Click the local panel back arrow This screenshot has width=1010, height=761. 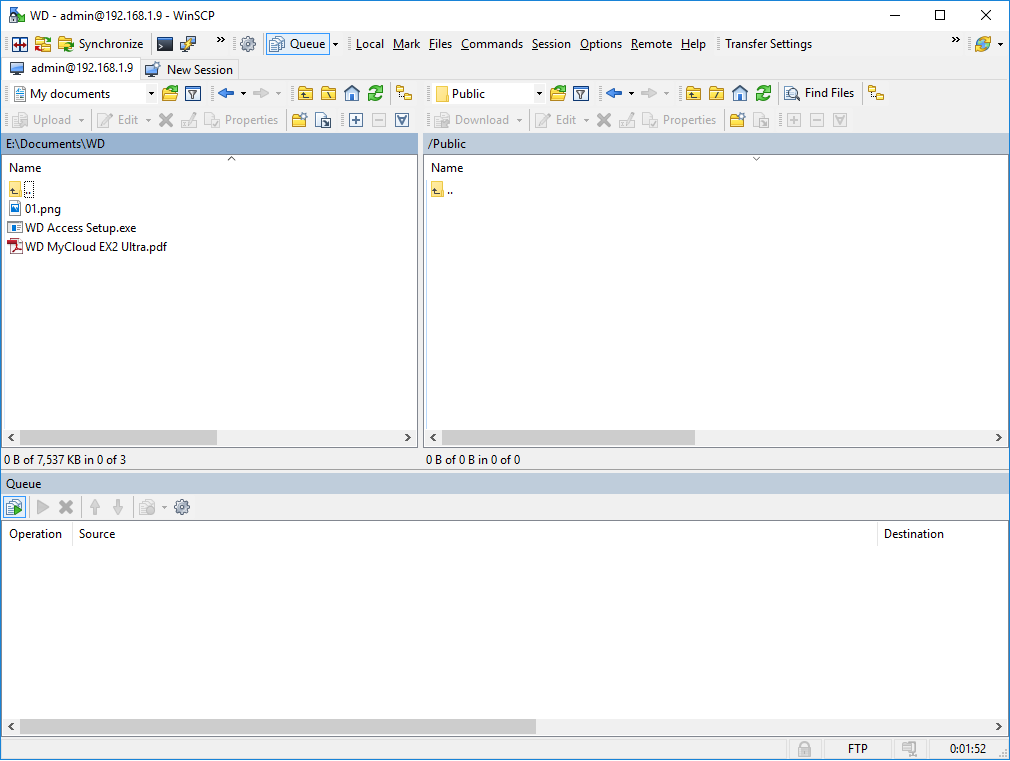pos(226,93)
